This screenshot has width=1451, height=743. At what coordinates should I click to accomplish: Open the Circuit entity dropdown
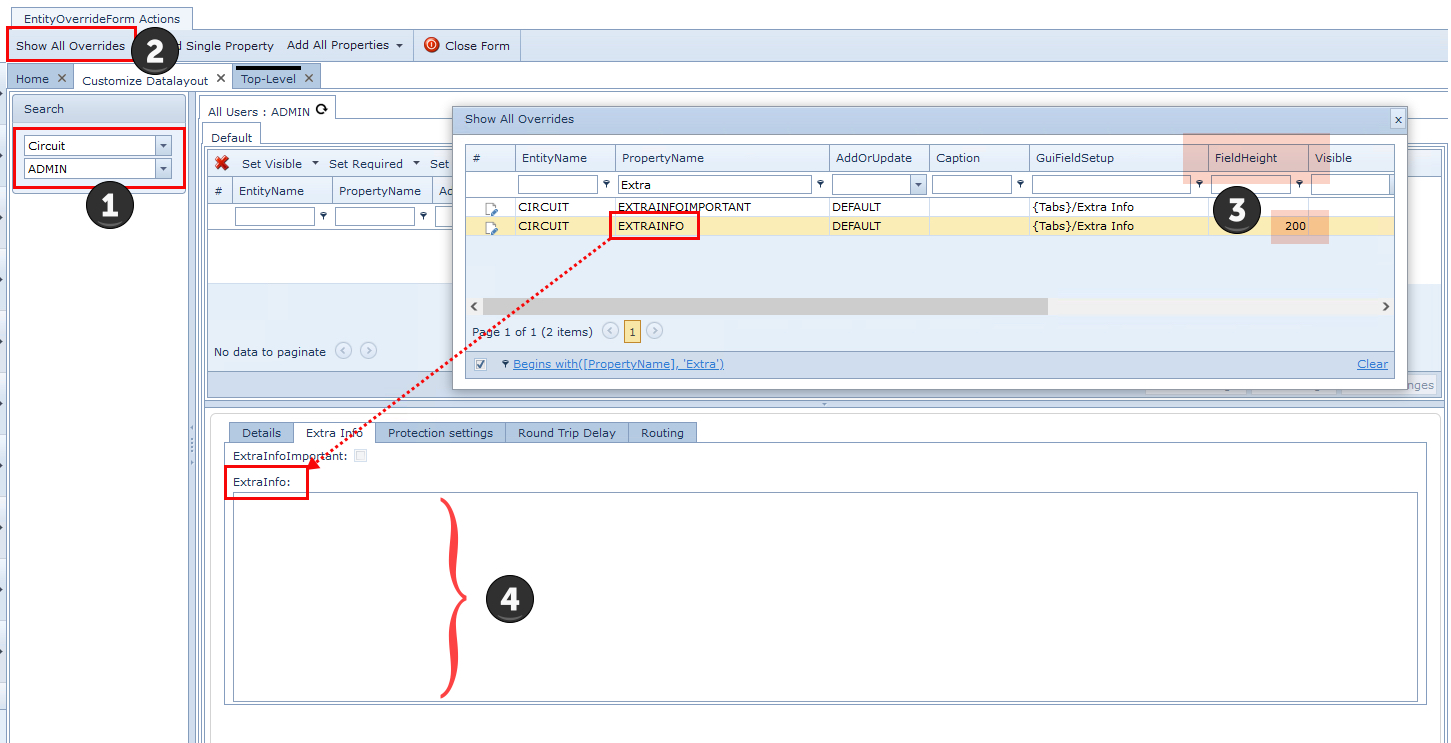[x=164, y=146]
